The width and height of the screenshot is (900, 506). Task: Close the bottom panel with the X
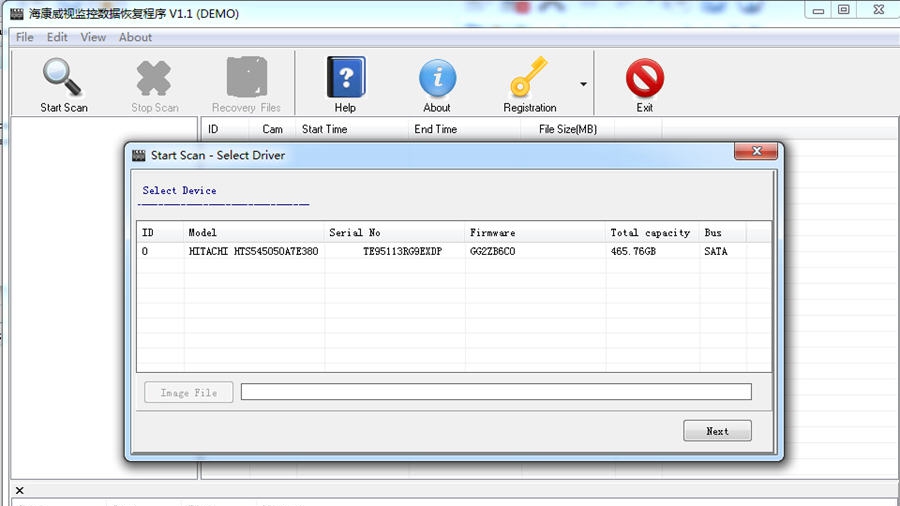(x=20, y=491)
